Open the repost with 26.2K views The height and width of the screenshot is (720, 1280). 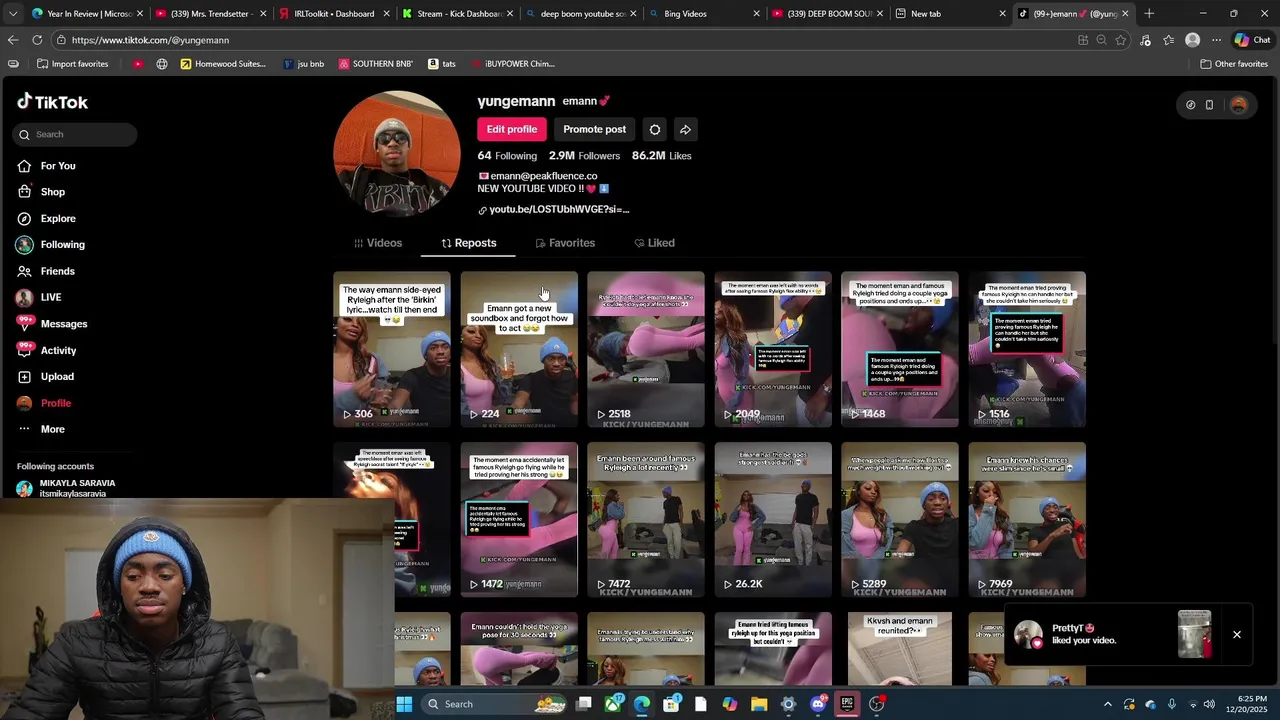773,519
